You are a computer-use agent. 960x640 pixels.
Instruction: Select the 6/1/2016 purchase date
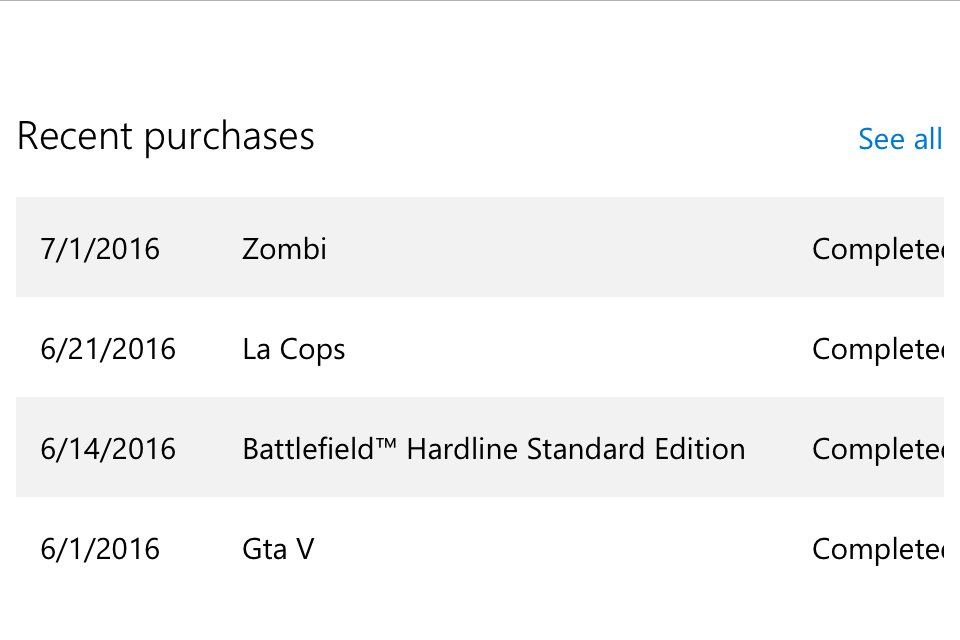[x=100, y=549]
